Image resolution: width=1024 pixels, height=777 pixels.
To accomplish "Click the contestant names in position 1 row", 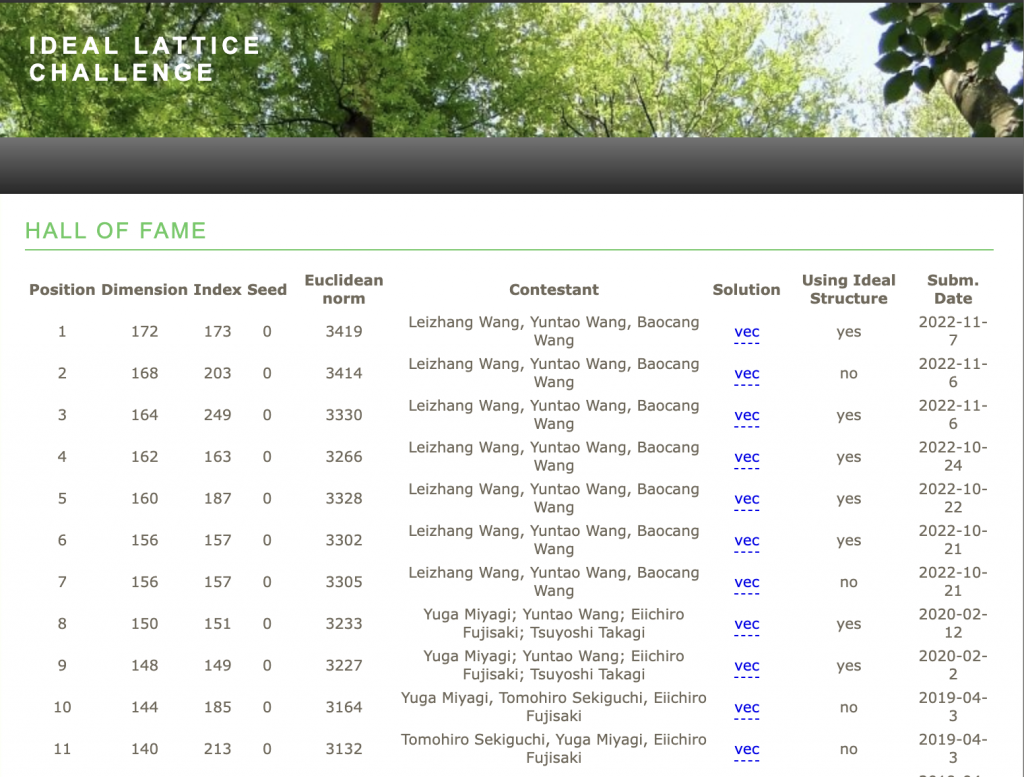I will pyautogui.click(x=554, y=331).
